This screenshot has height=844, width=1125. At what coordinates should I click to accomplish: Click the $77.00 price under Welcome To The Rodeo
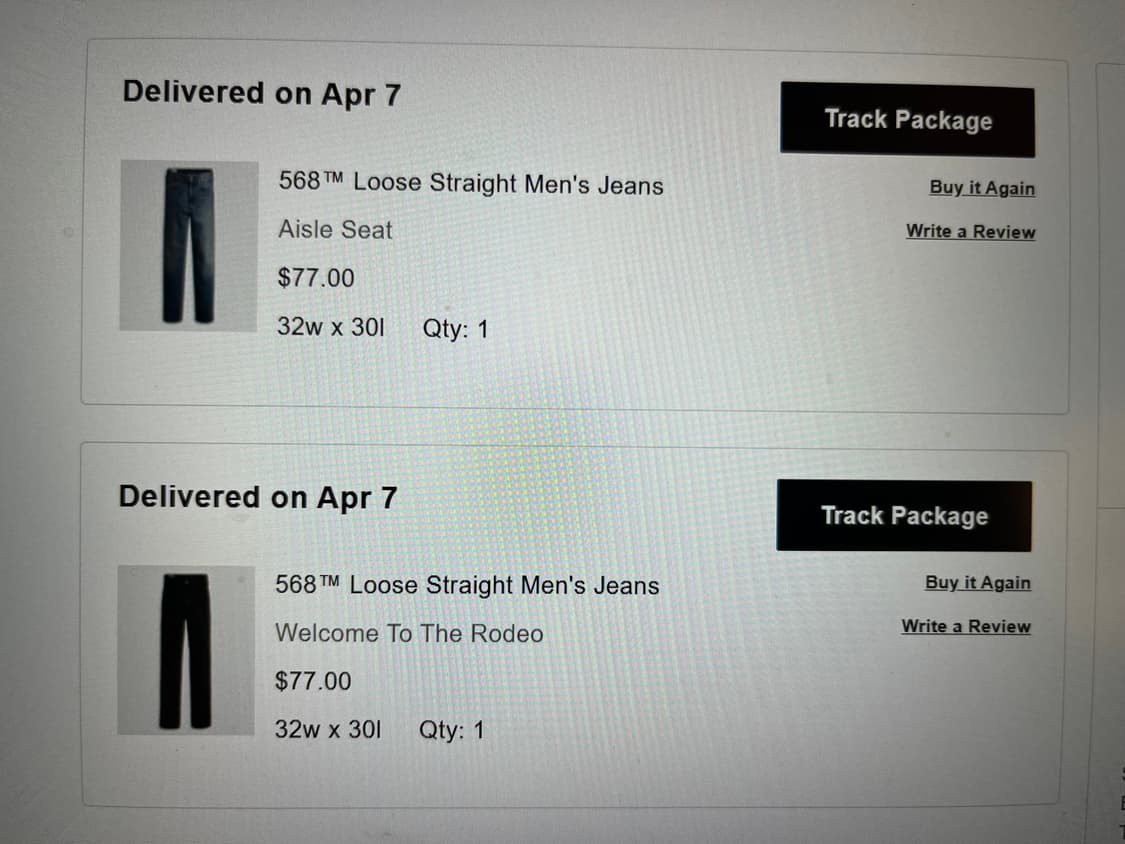point(313,682)
